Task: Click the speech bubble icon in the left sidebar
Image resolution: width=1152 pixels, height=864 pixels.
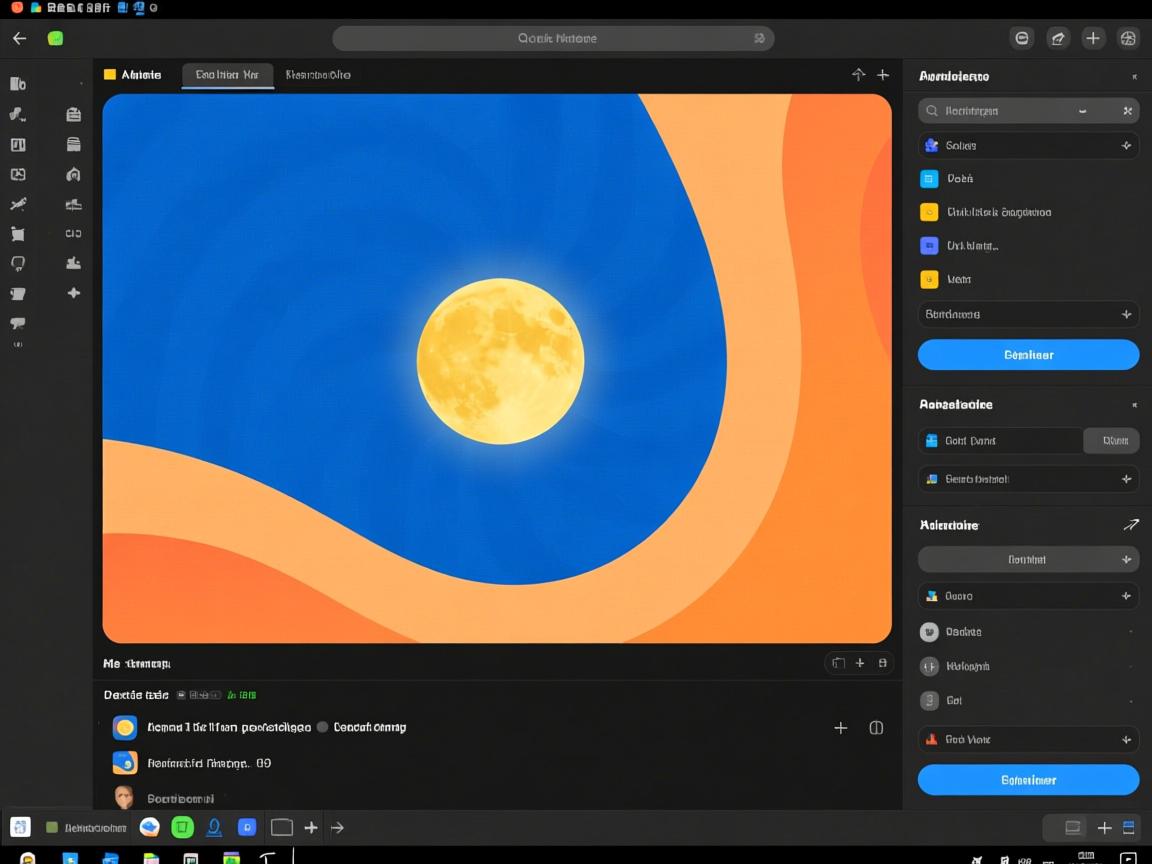Action: click(17, 323)
